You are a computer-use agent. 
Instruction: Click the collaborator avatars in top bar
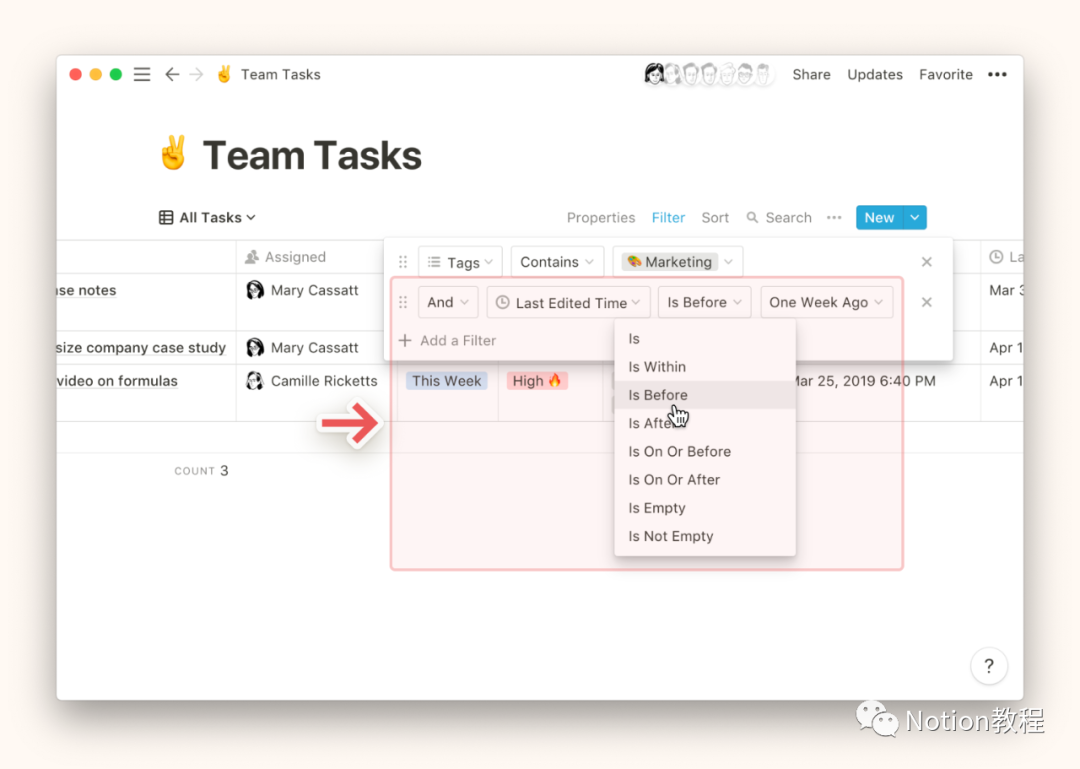coord(709,75)
